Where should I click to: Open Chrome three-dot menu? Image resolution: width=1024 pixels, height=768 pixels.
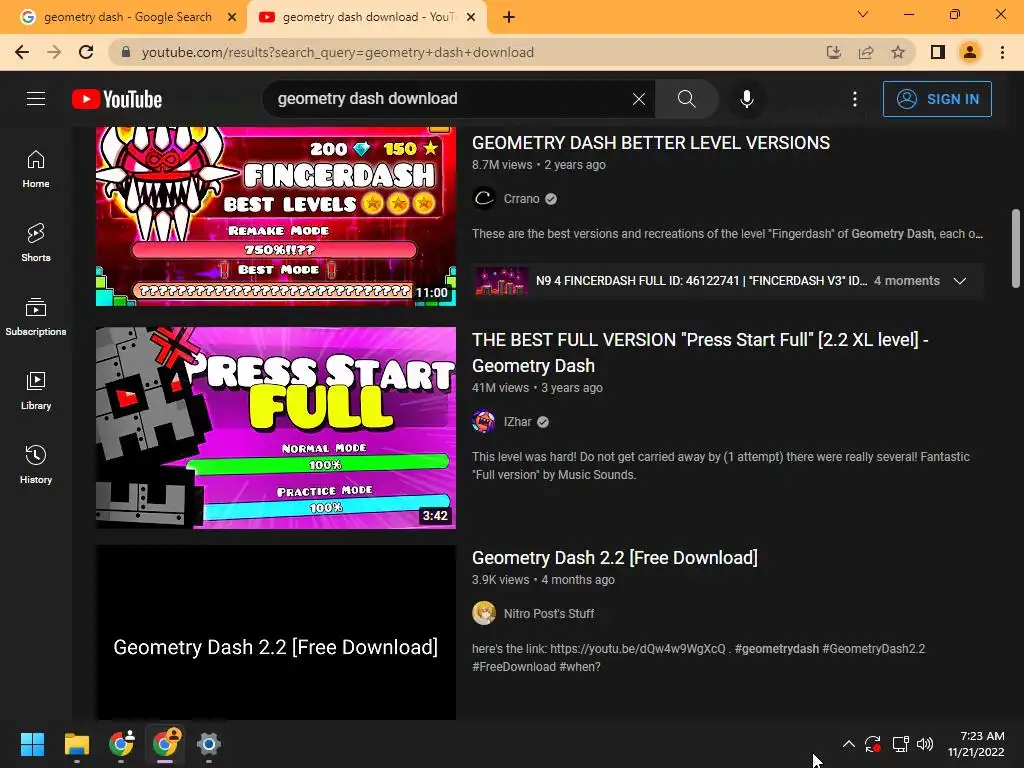(1002, 52)
